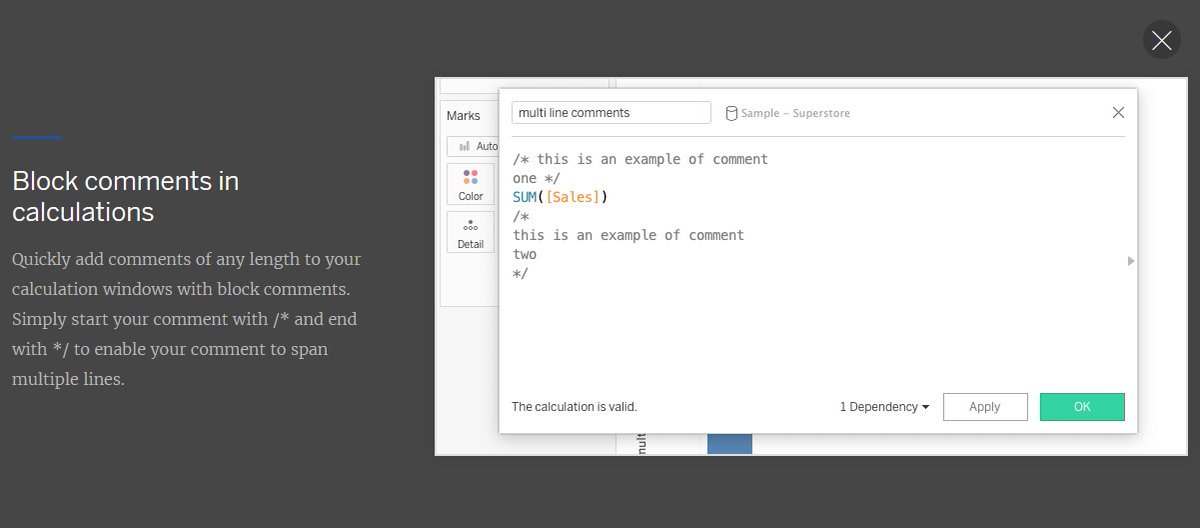The width and height of the screenshot is (1200, 528).
Task: Click the word 'two' in the comment
Action: (525, 254)
